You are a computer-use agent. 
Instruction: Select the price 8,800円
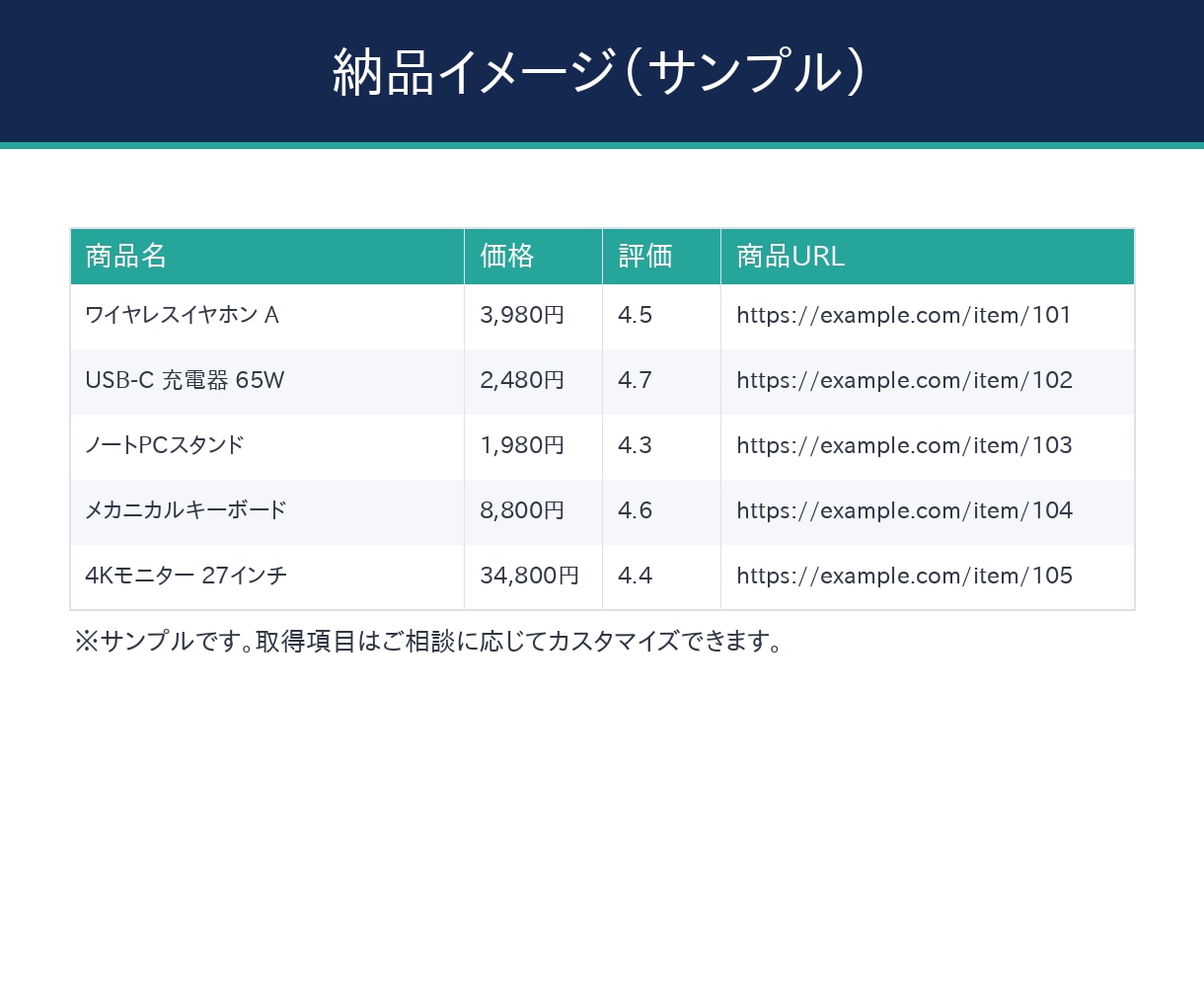(x=522, y=510)
